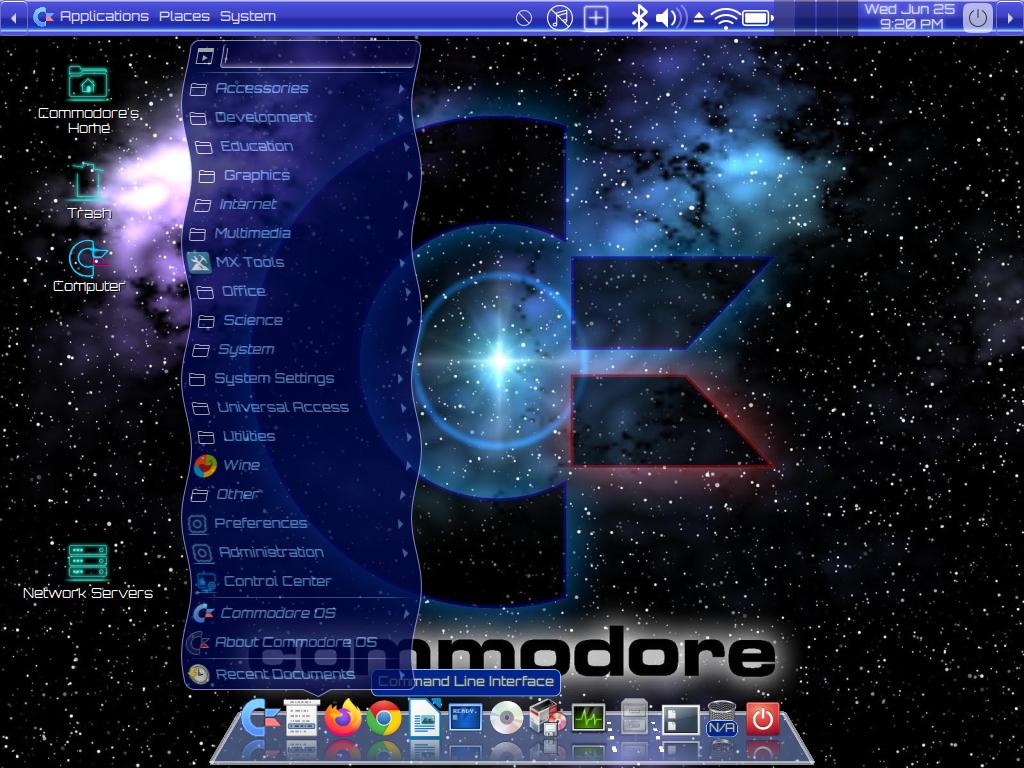Open the file cabinet dock icon

coord(634,717)
